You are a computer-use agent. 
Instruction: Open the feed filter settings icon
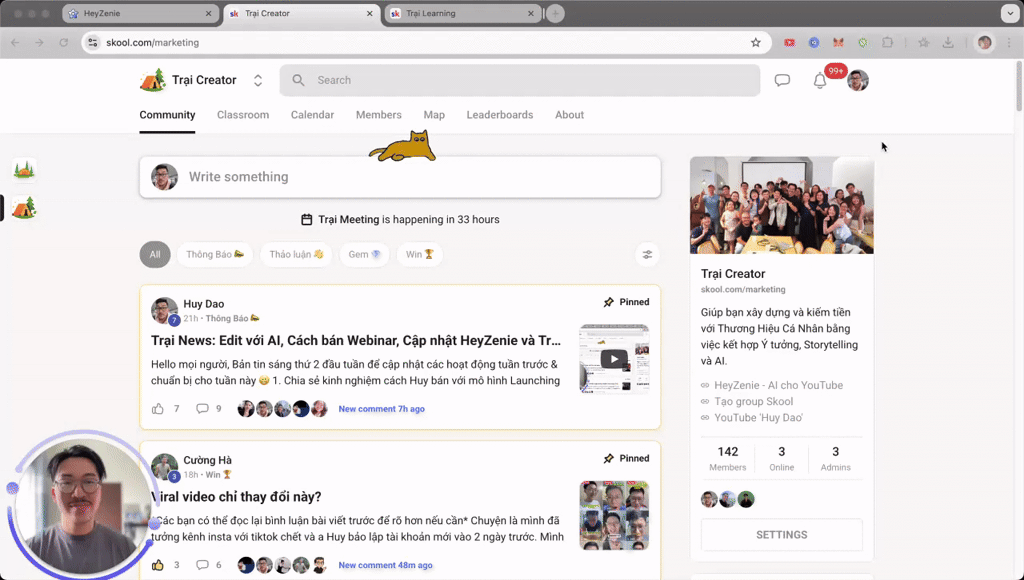click(647, 255)
